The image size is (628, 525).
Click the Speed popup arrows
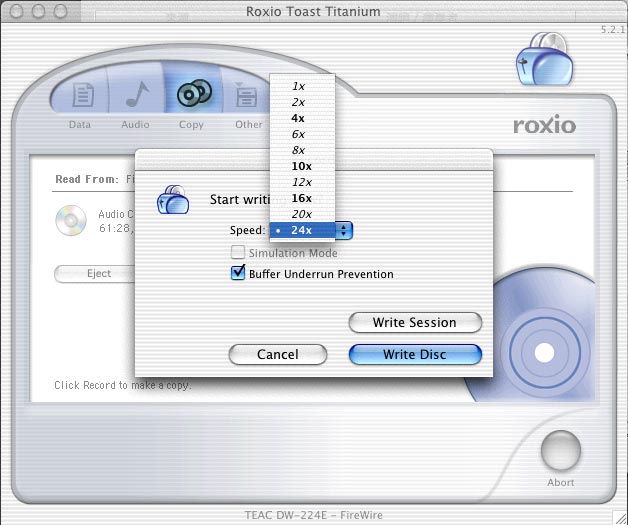344,230
